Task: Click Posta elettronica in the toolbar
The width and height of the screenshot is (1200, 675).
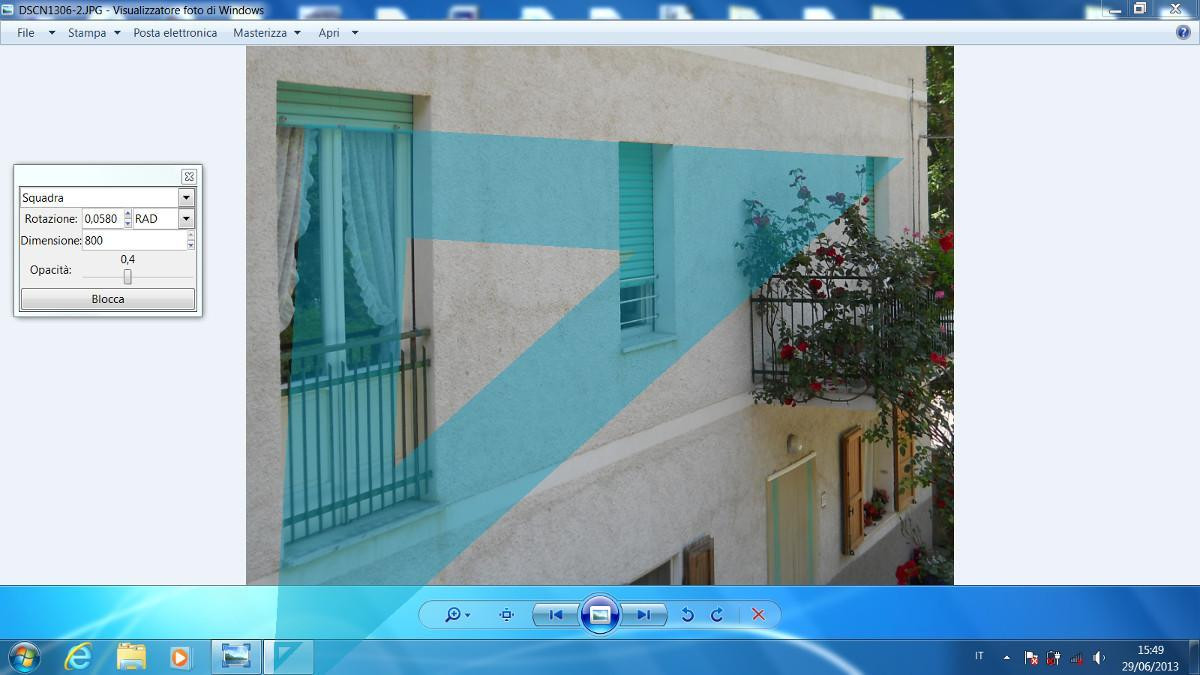Action: click(x=175, y=33)
